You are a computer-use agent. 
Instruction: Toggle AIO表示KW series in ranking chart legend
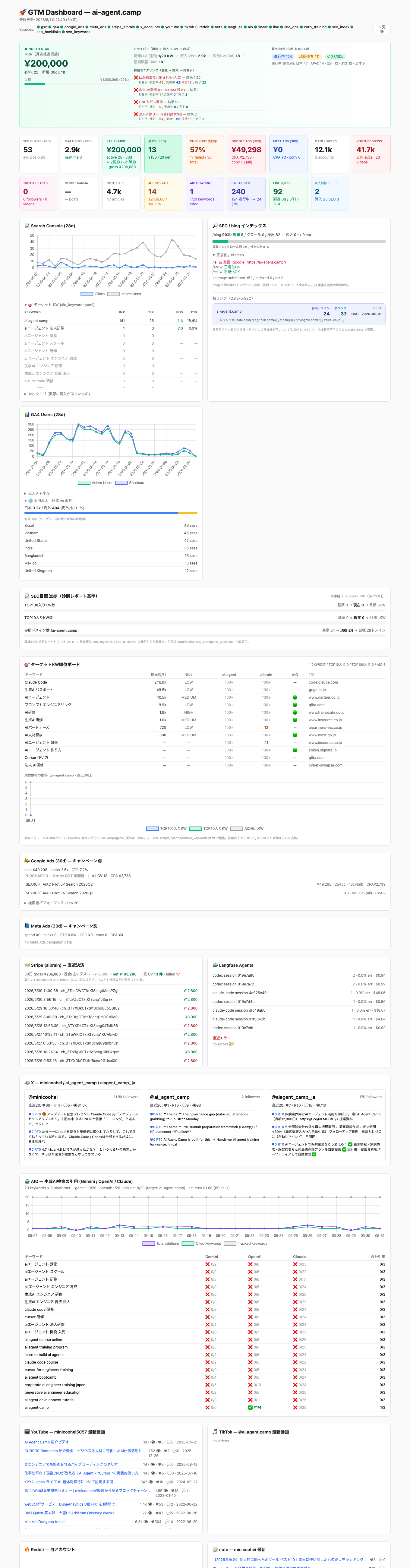click(247, 828)
